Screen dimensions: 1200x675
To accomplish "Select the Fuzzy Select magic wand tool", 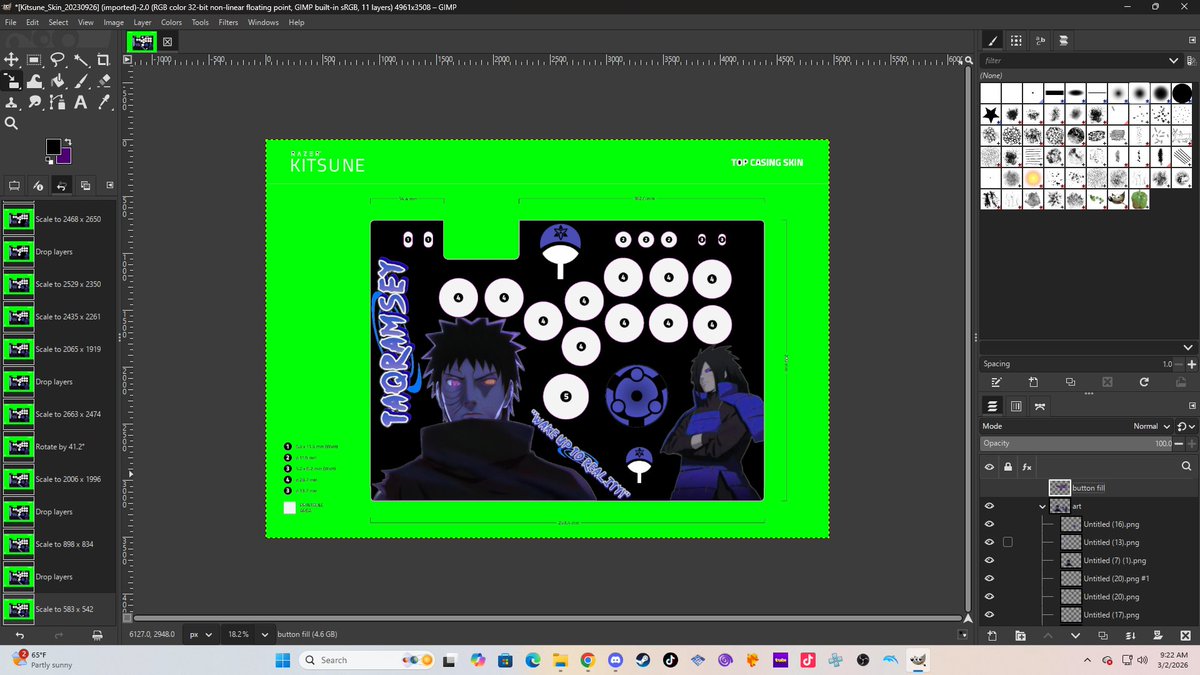I will point(80,60).
